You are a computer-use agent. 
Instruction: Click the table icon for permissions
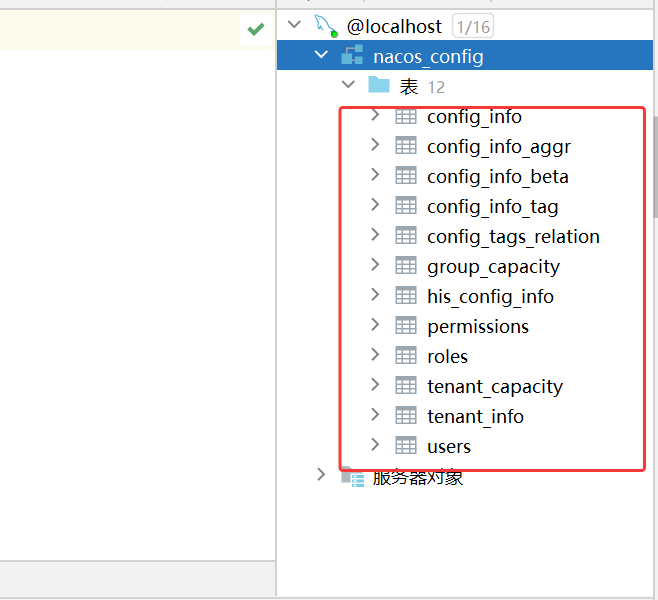click(406, 326)
